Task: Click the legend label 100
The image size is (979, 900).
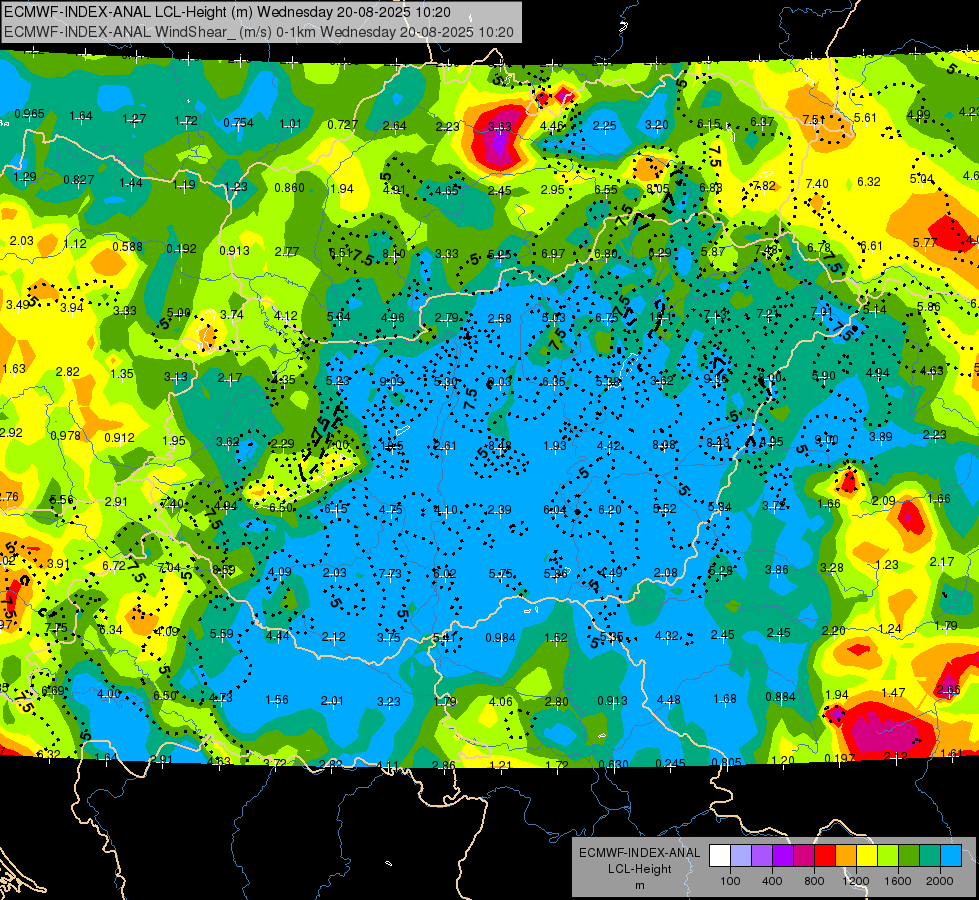Action: (730, 881)
